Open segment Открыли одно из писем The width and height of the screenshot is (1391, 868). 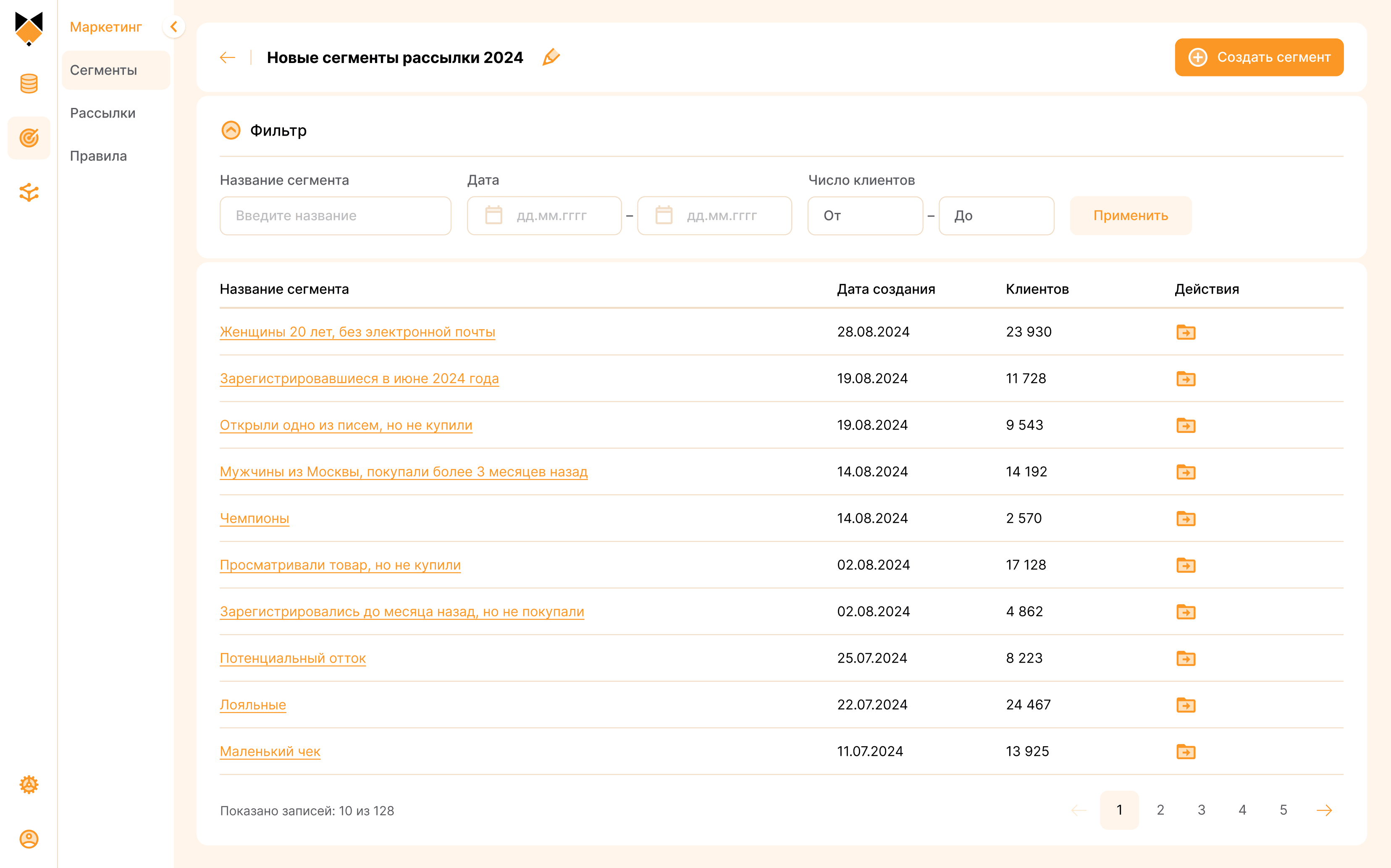(346, 425)
